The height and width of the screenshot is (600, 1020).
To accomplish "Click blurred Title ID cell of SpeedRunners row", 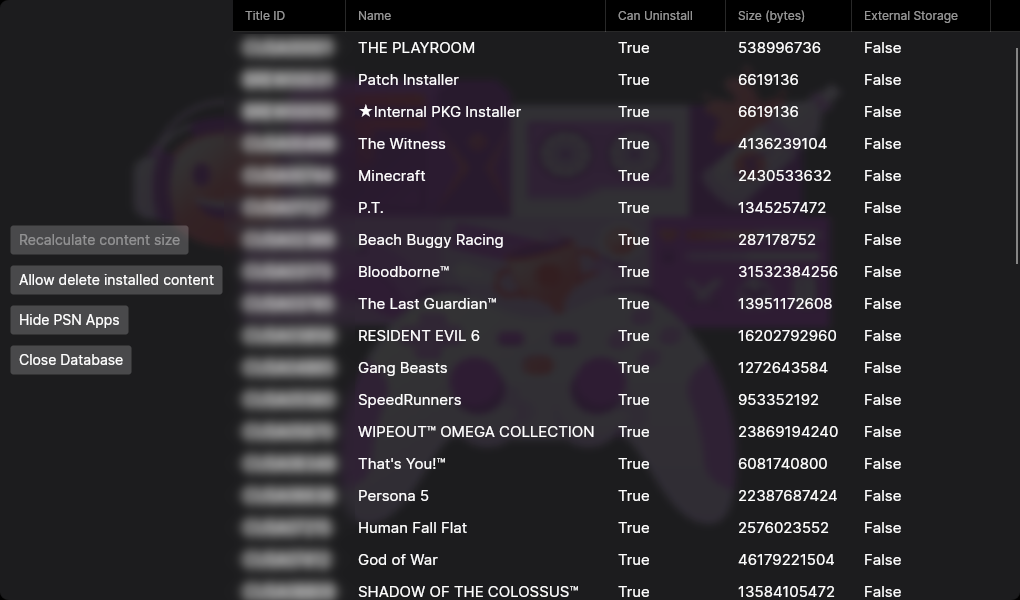I will click(289, 400).
